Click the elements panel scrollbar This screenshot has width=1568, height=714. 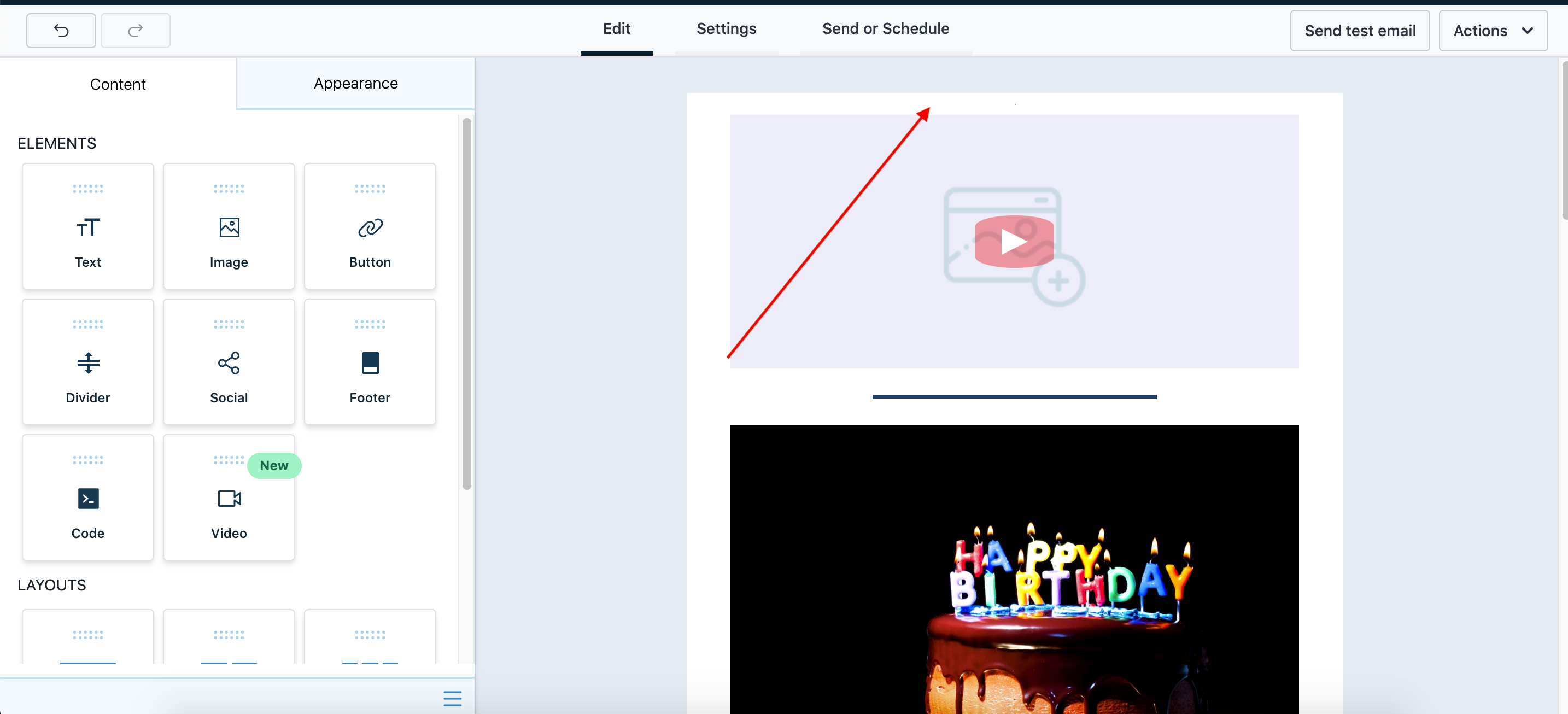467,305
